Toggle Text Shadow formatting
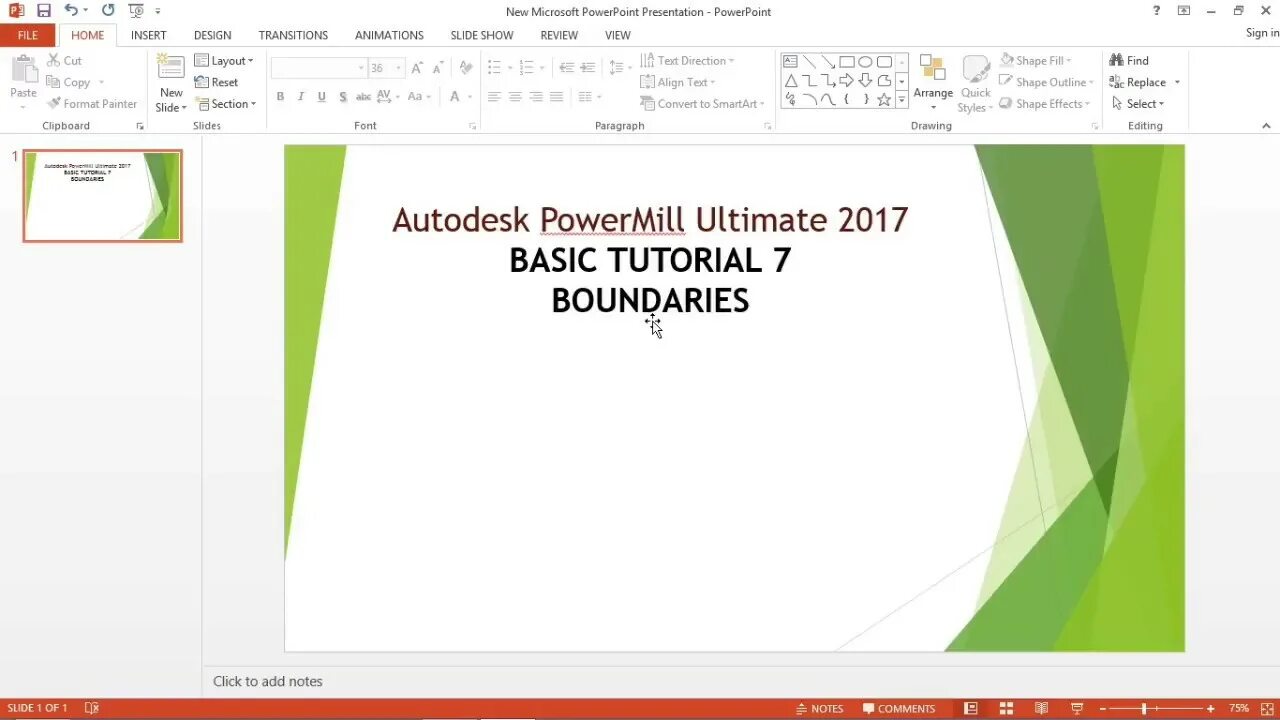 pos(343,97)
